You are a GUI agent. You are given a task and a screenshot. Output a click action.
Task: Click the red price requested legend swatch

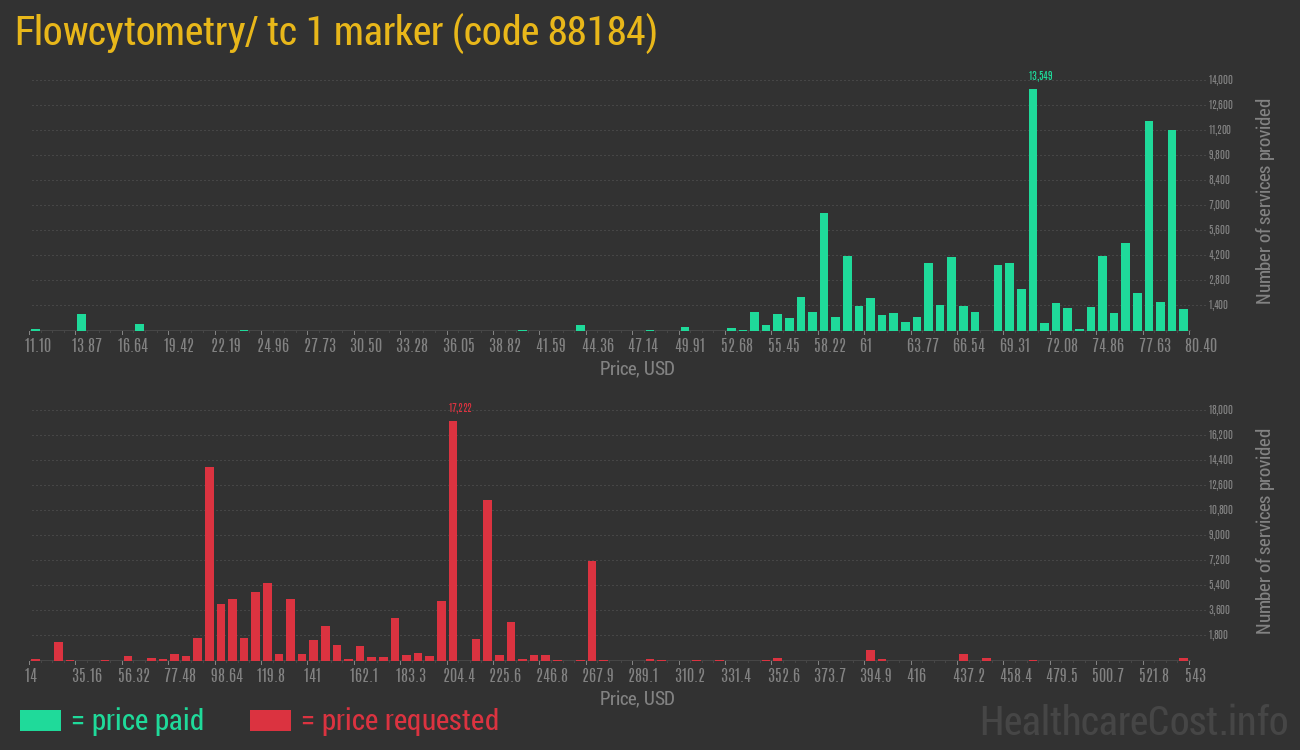[270, 720]
